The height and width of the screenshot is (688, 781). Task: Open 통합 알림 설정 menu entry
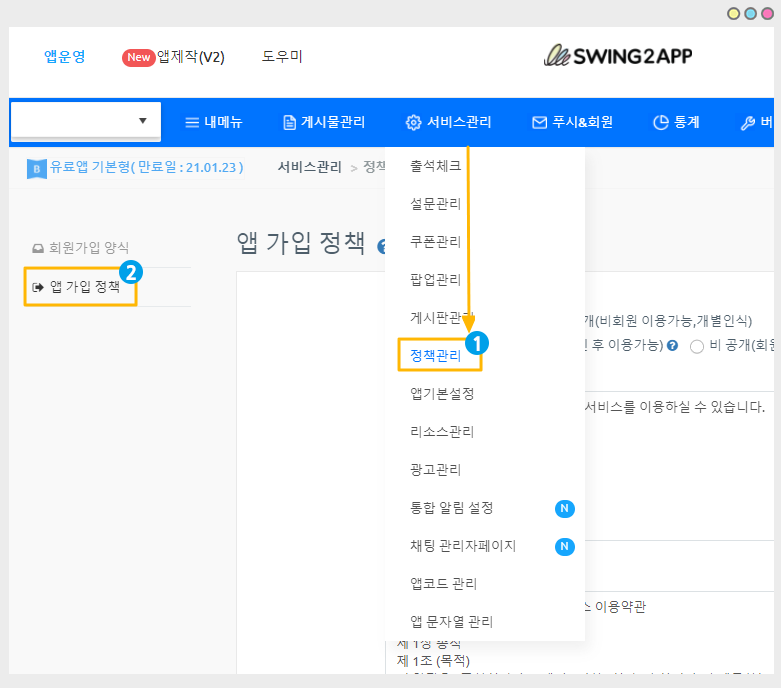point(452,508)
